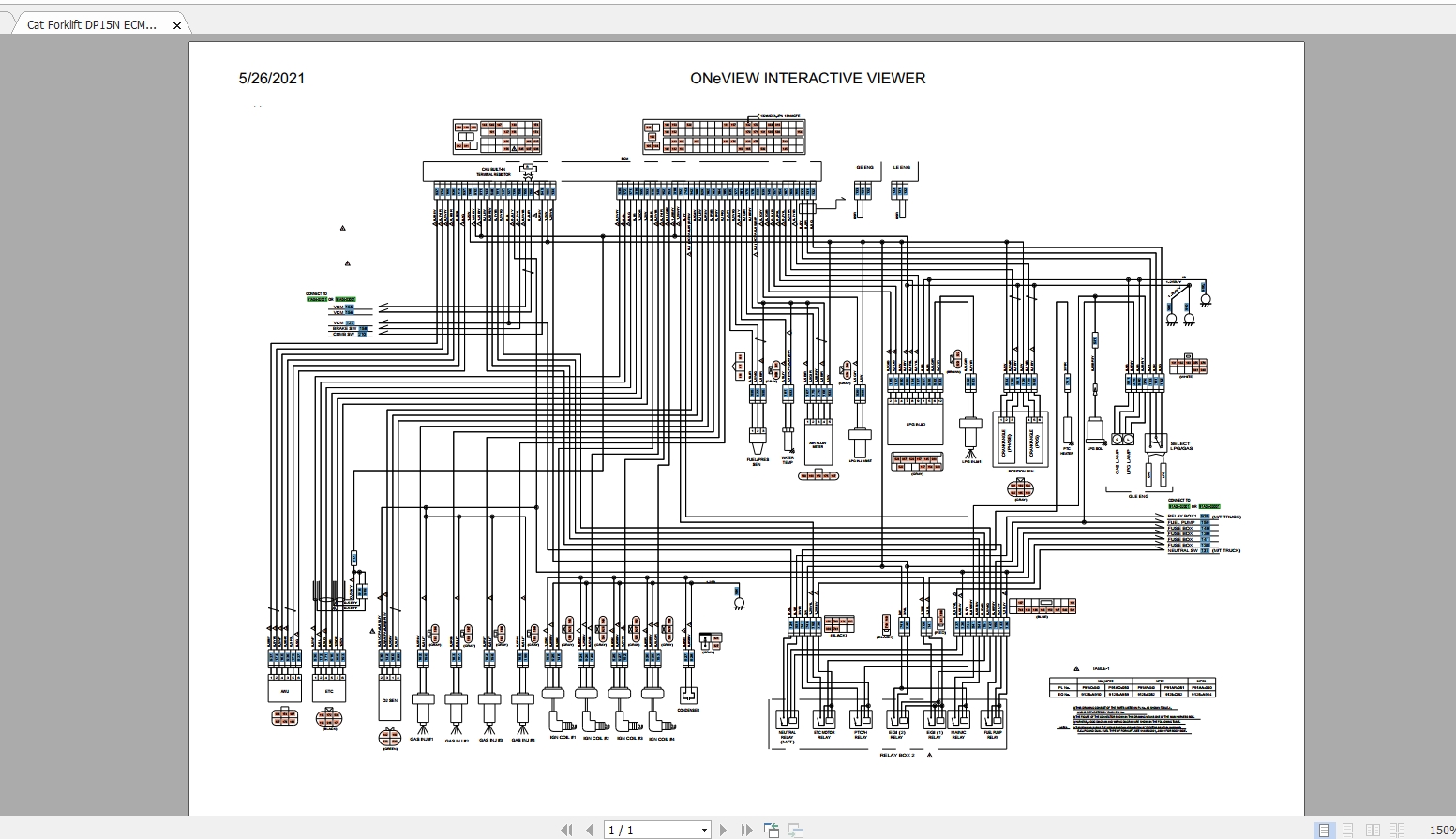
Task: Select the Cat Forklift DP15N ECM tab
Action: coord(92,25)
